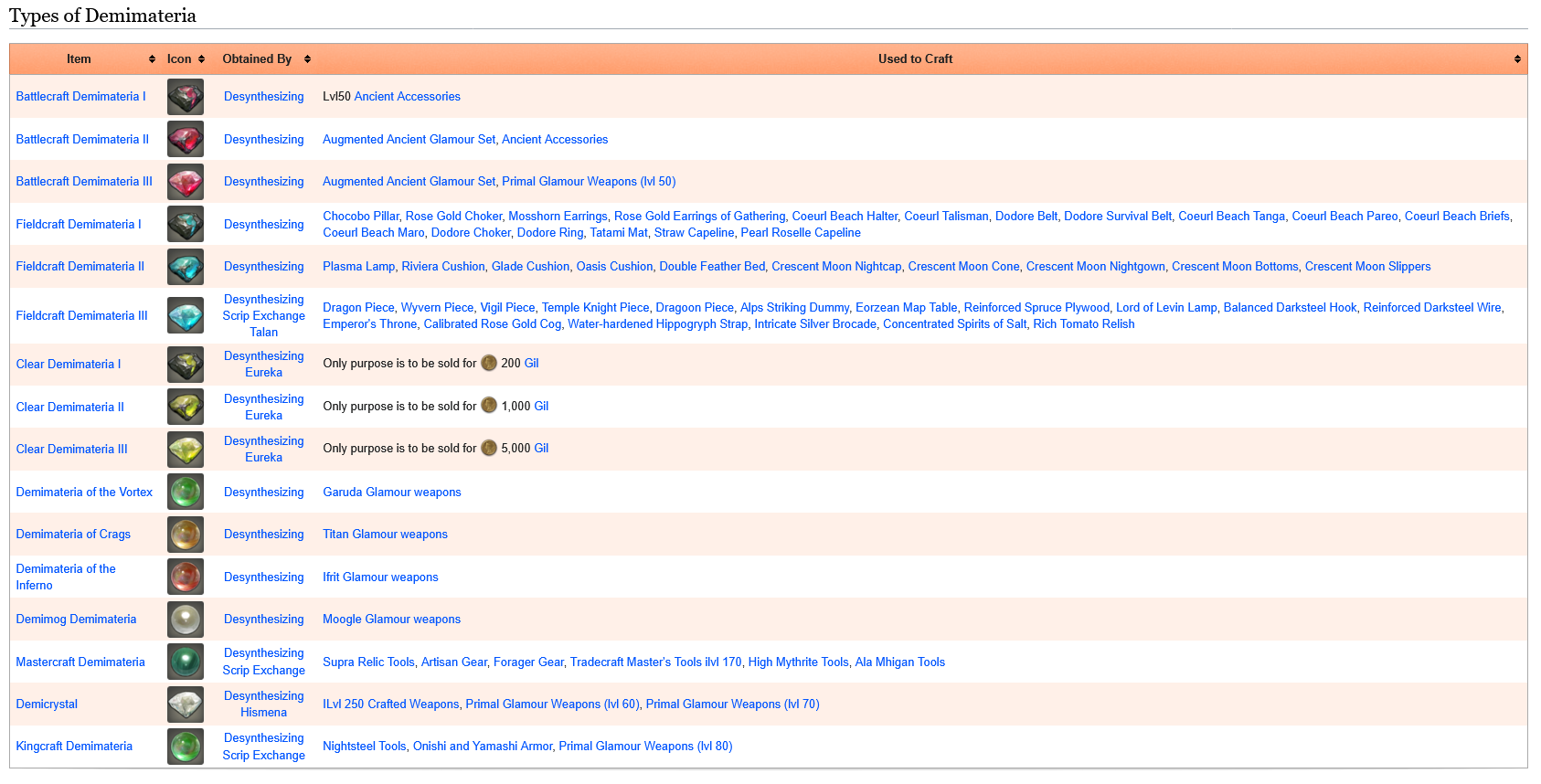Click the Battlecraft Demimateria II icon

186,139
